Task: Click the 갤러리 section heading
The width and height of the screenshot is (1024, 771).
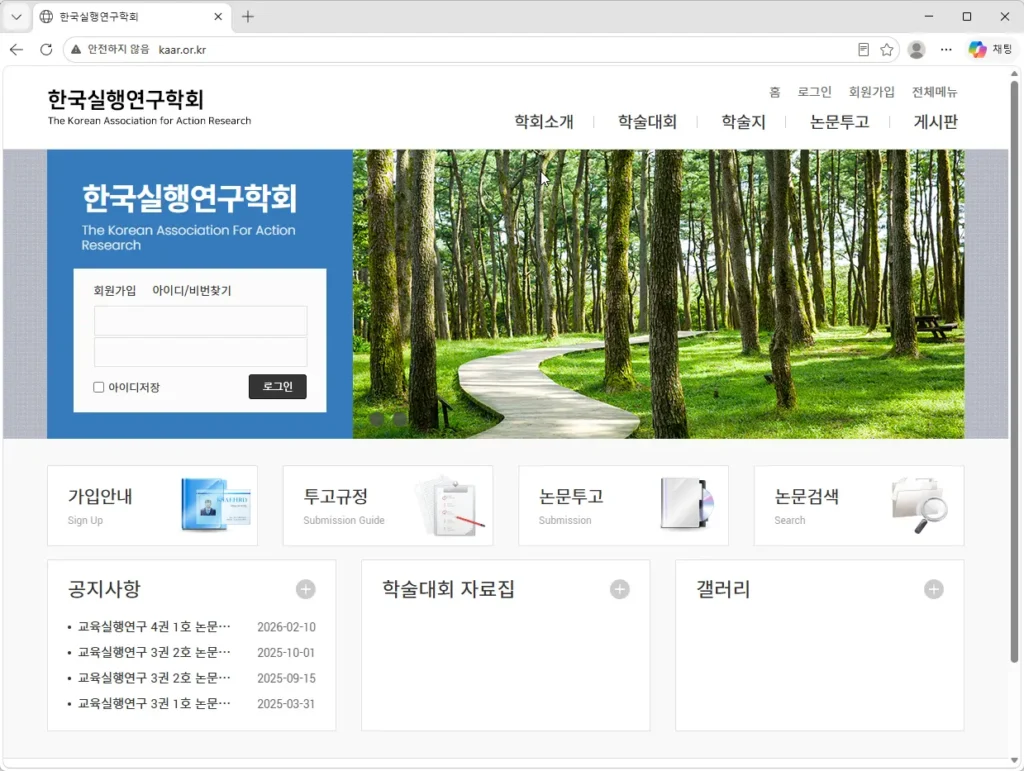Action: (723, 589)
